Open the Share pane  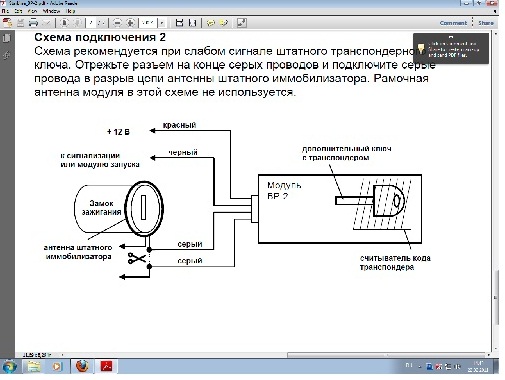tap(486, 23)
